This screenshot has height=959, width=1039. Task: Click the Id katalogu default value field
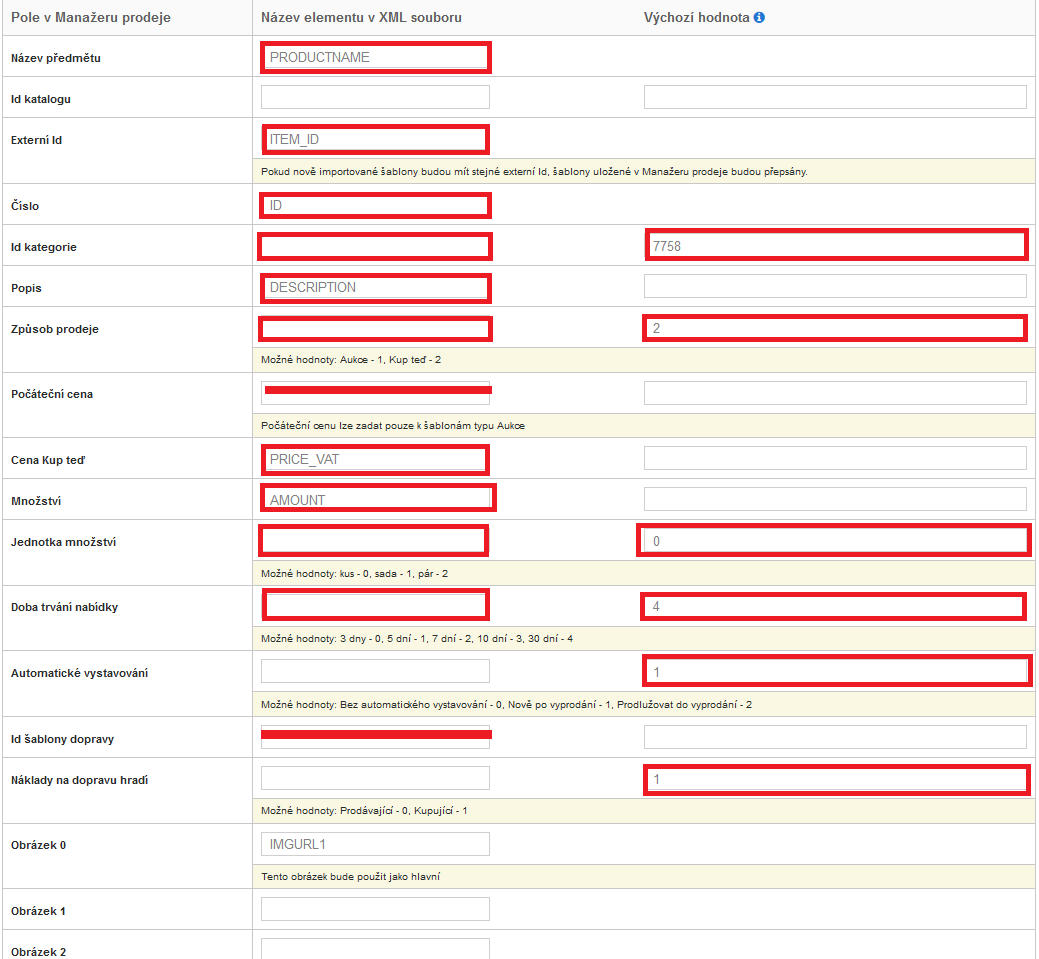834,97
